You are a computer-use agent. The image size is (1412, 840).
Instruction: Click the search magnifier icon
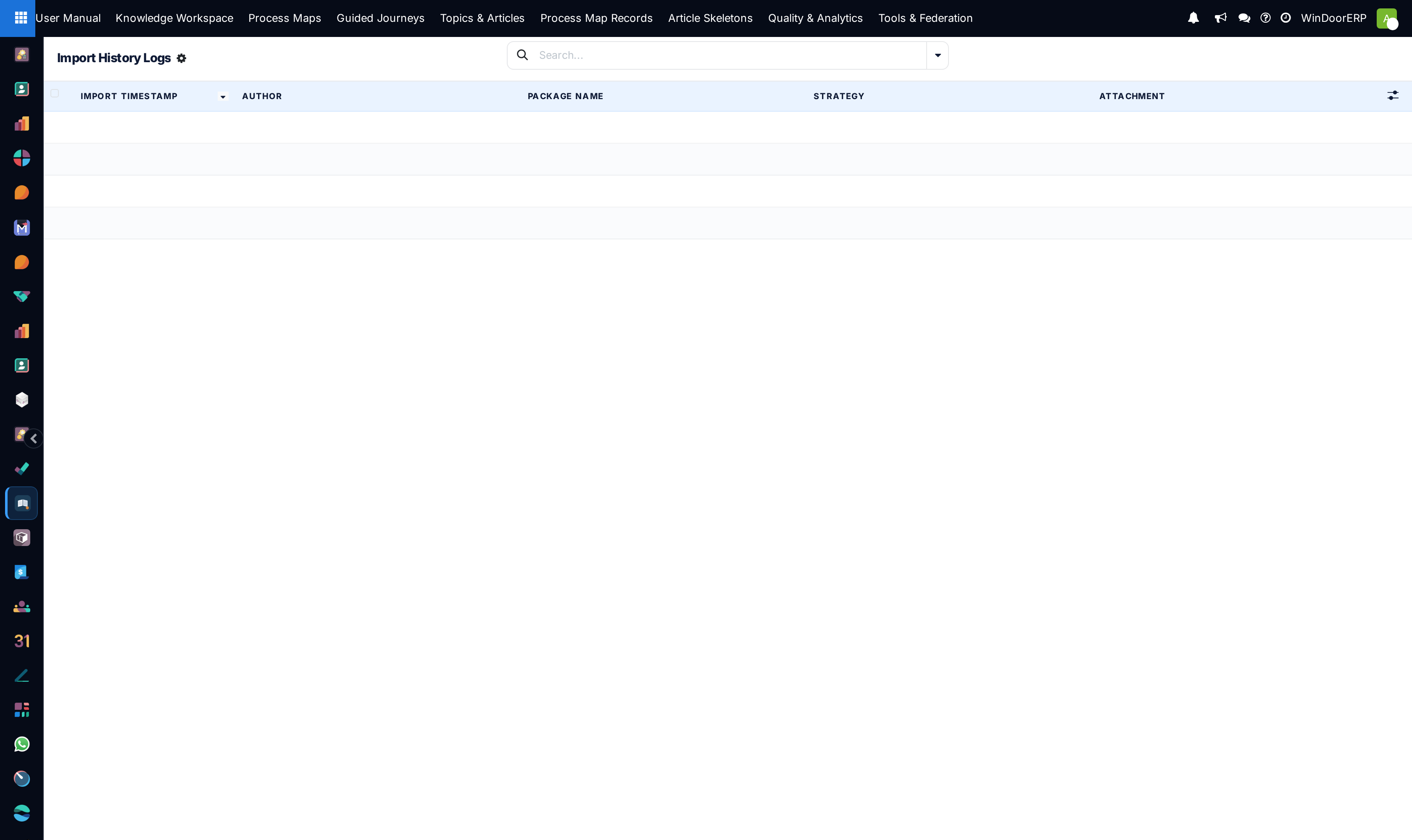tap(522, 55)
